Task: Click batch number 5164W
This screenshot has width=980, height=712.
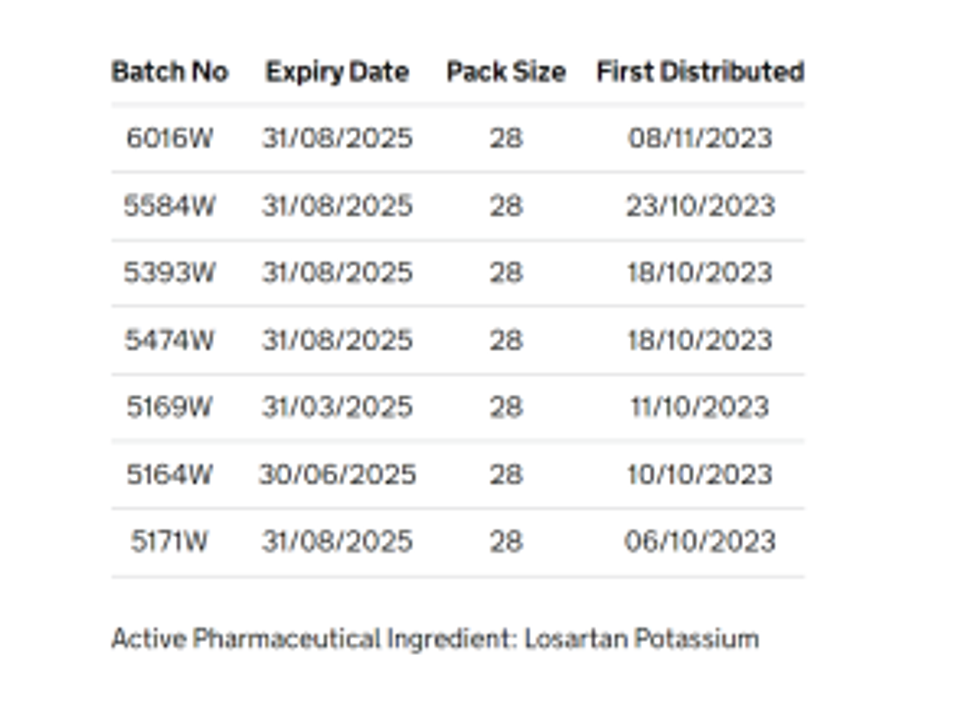Action: [x=169, y=474]
